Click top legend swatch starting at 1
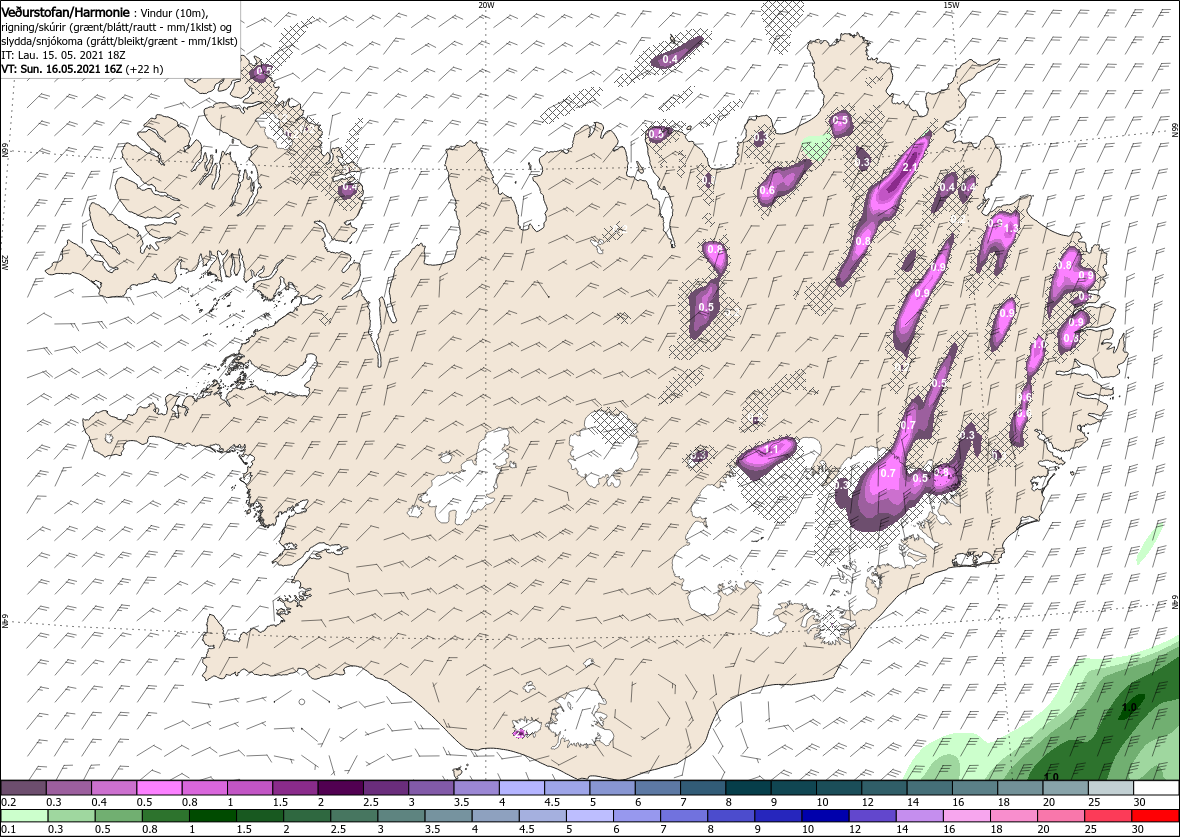The height and width of the screenshot is (837, 1180). (250, 787)
